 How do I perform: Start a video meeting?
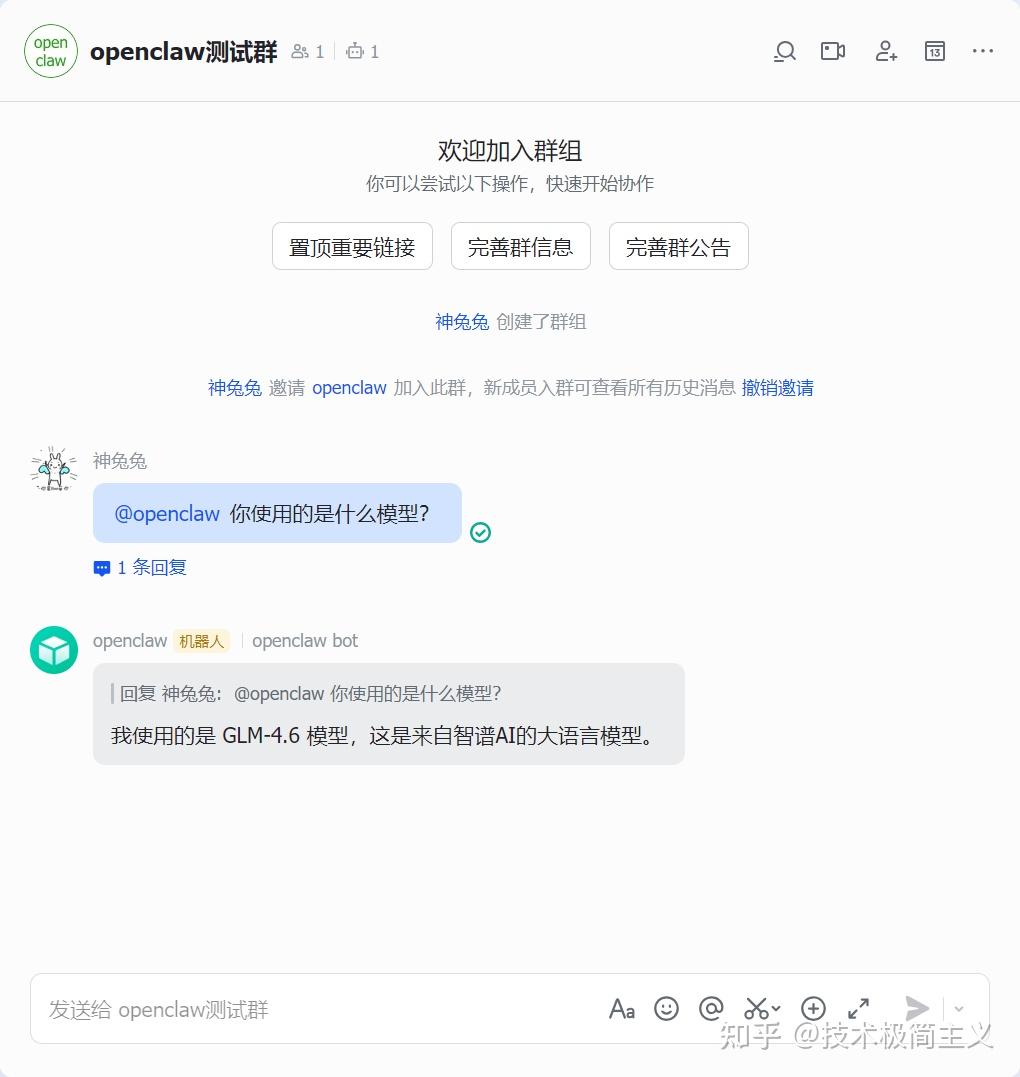pyautogui.click(x=832, y=52)
